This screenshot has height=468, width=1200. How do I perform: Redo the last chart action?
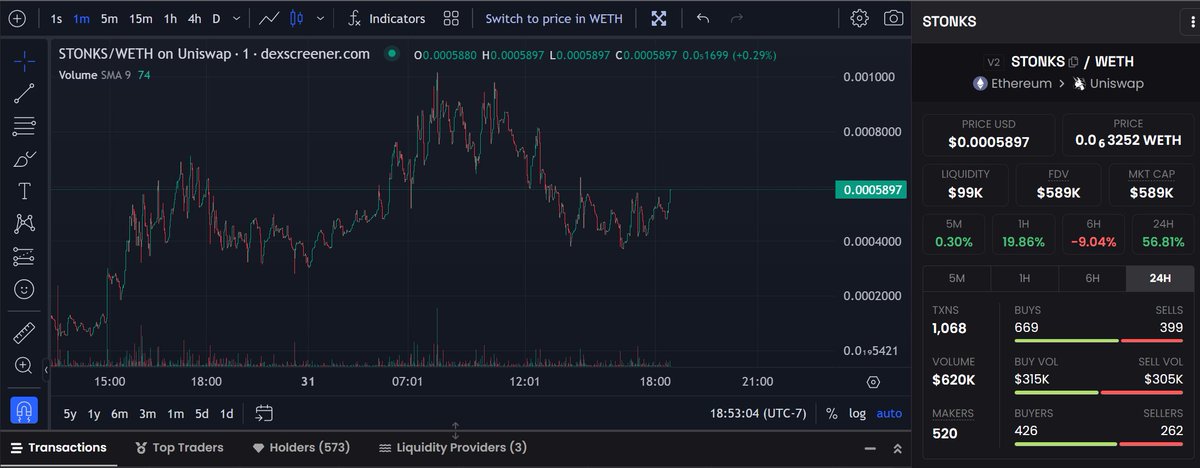coord(737,18)
